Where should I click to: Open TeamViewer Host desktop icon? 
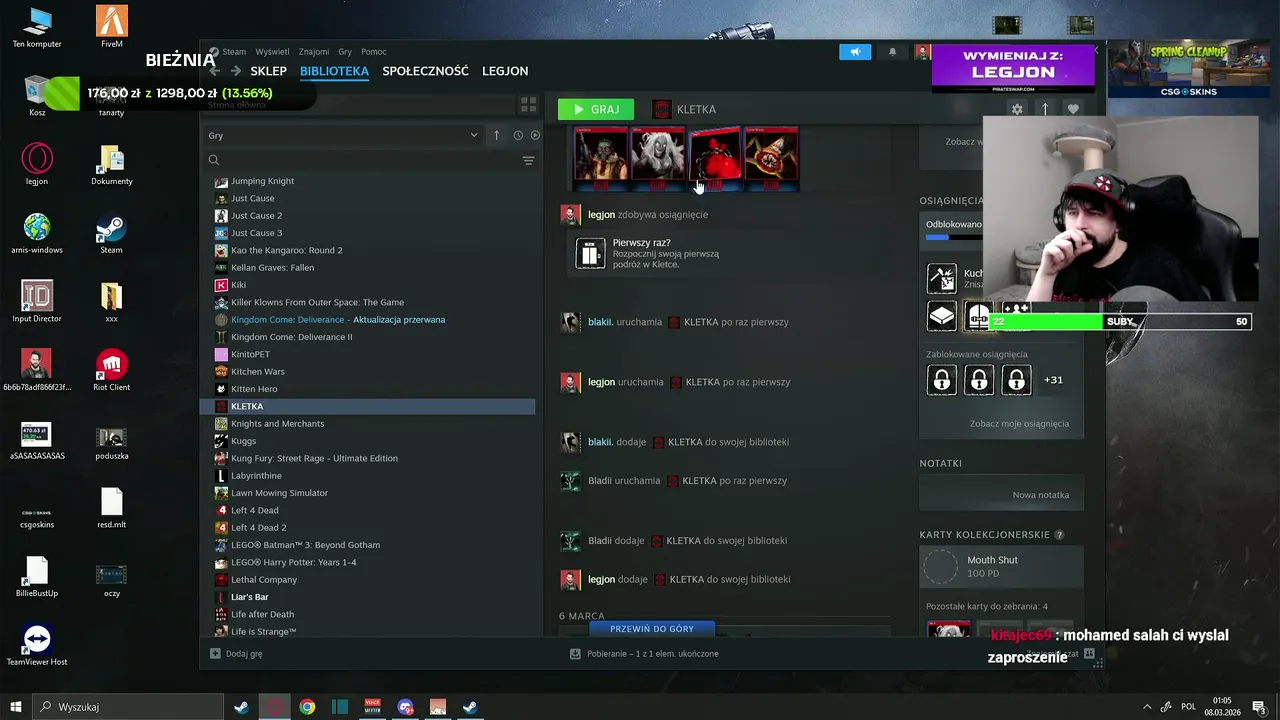pyautogui.click(x=37, y=645)
